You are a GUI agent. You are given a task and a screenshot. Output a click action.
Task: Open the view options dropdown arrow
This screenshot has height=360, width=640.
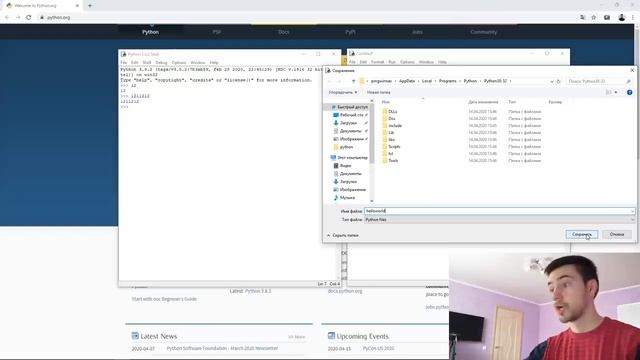(x=616, y=92)
